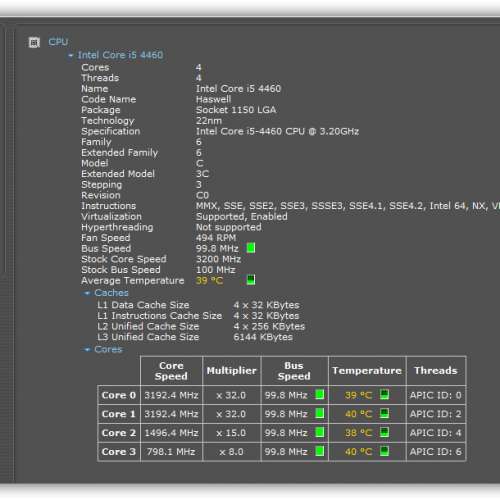This screenshot has width=500, height=500.
Task: Click Core 2 bus speed green indicator
Action: point(320,432)
